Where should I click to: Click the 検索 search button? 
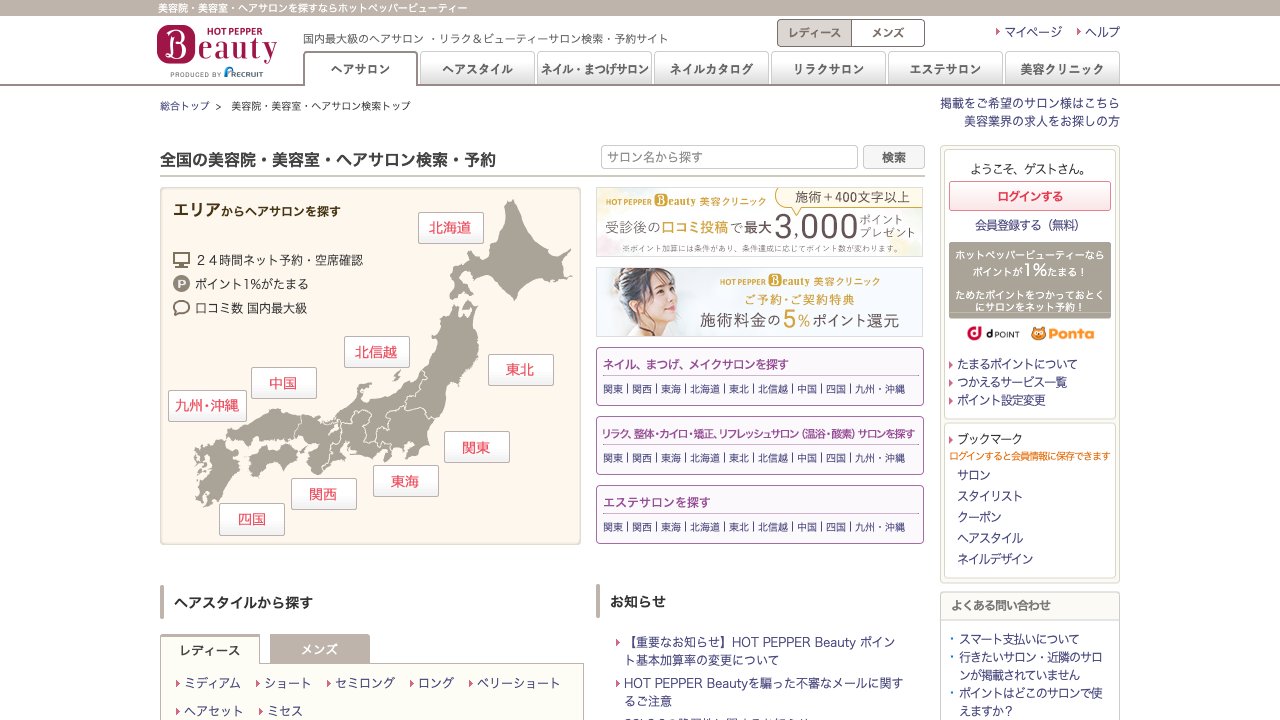tap(893, 157)
